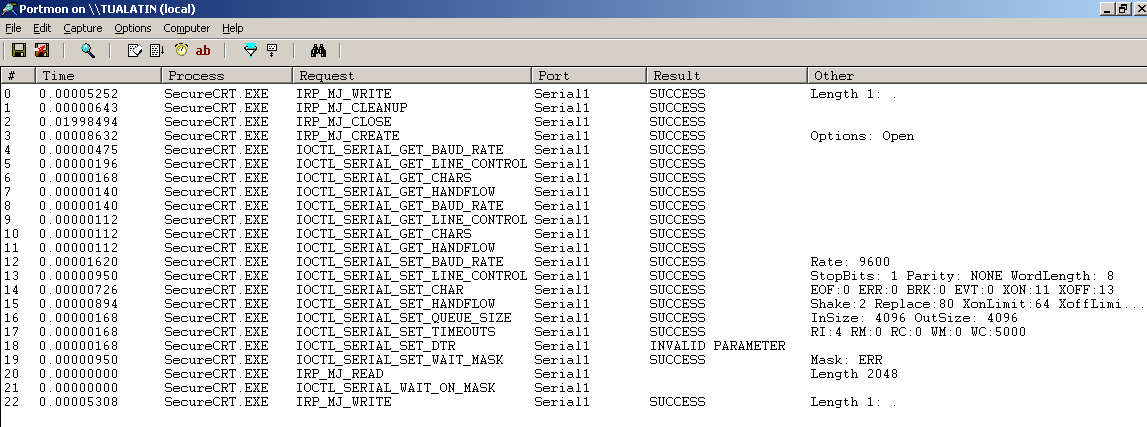1147x427 pixels.
Task: Click the floppy disk icon with red X
Action: pyautogui.click(x=41, y=50)
